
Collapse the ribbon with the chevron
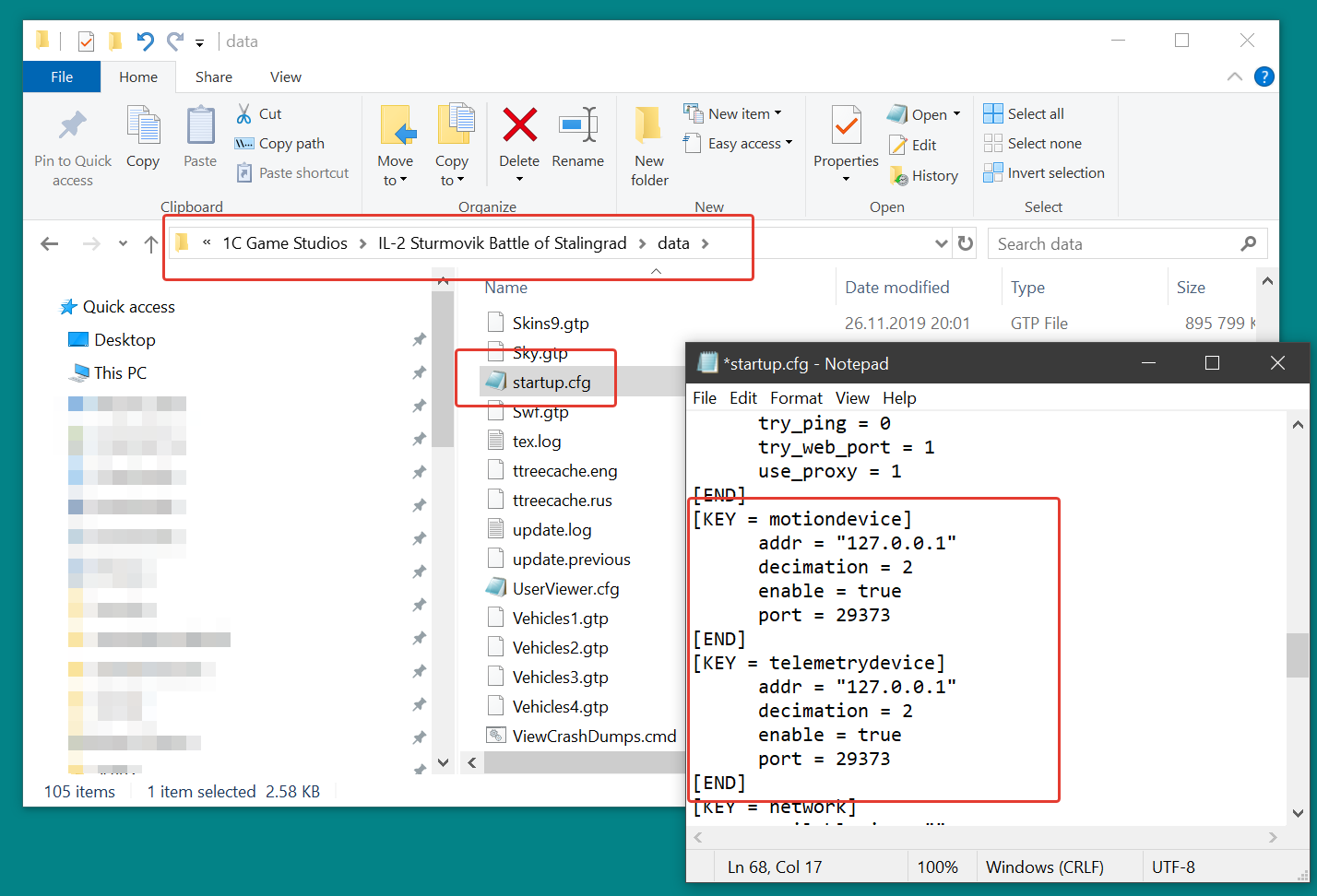point(1235,77)
